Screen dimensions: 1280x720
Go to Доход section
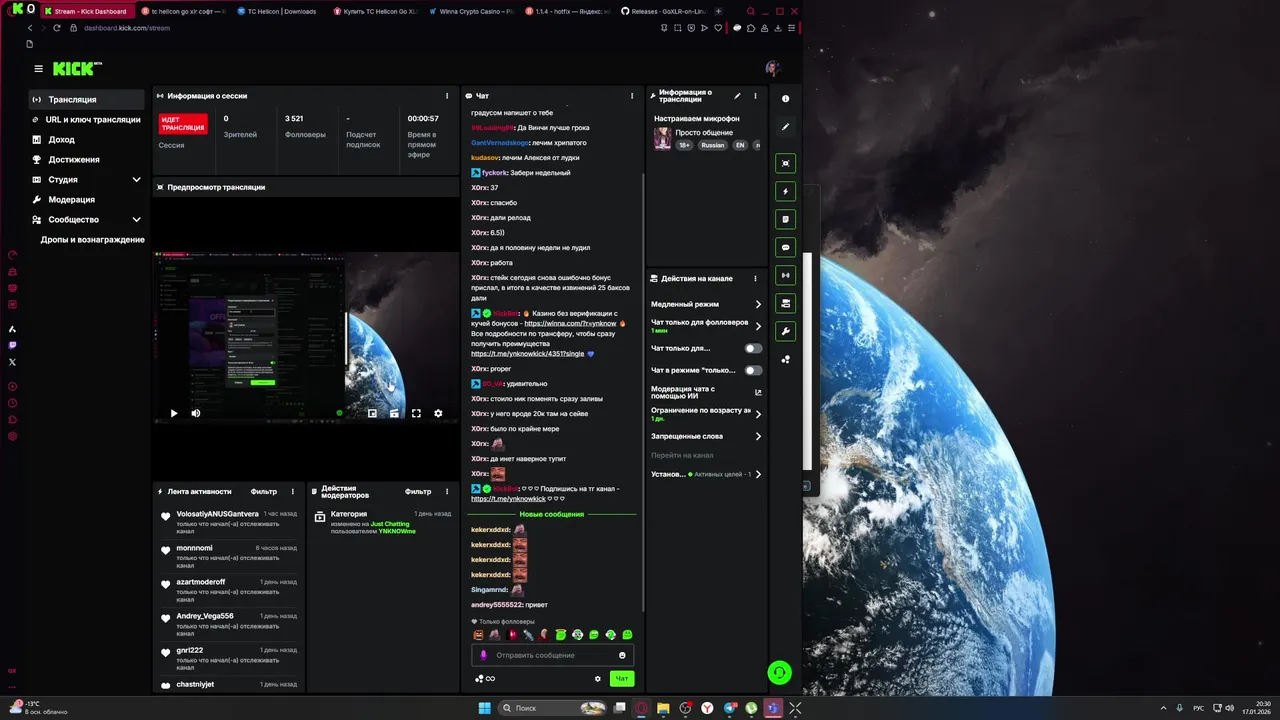(x=87, y=139)
